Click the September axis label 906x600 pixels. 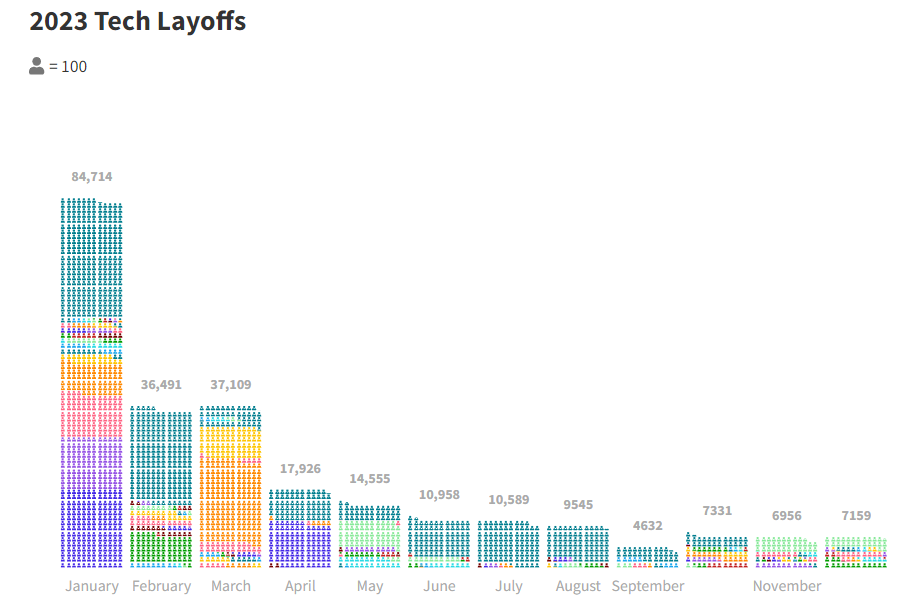pyautogui.click(x=648, y=586)
